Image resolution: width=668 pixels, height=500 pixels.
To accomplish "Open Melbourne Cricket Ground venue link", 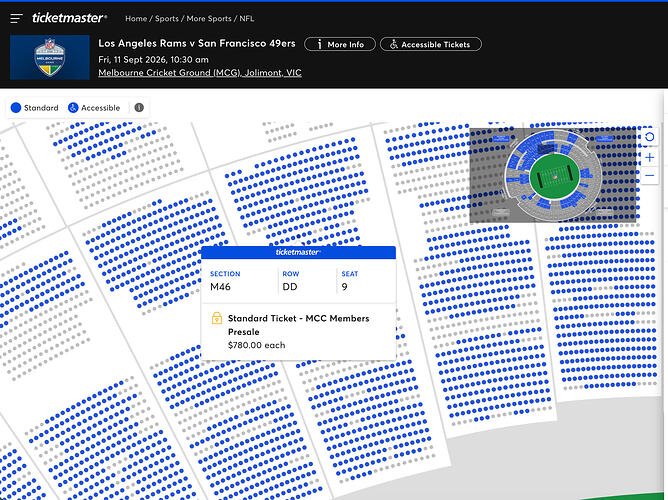I will pyautogui.click(x=200, y=73).
